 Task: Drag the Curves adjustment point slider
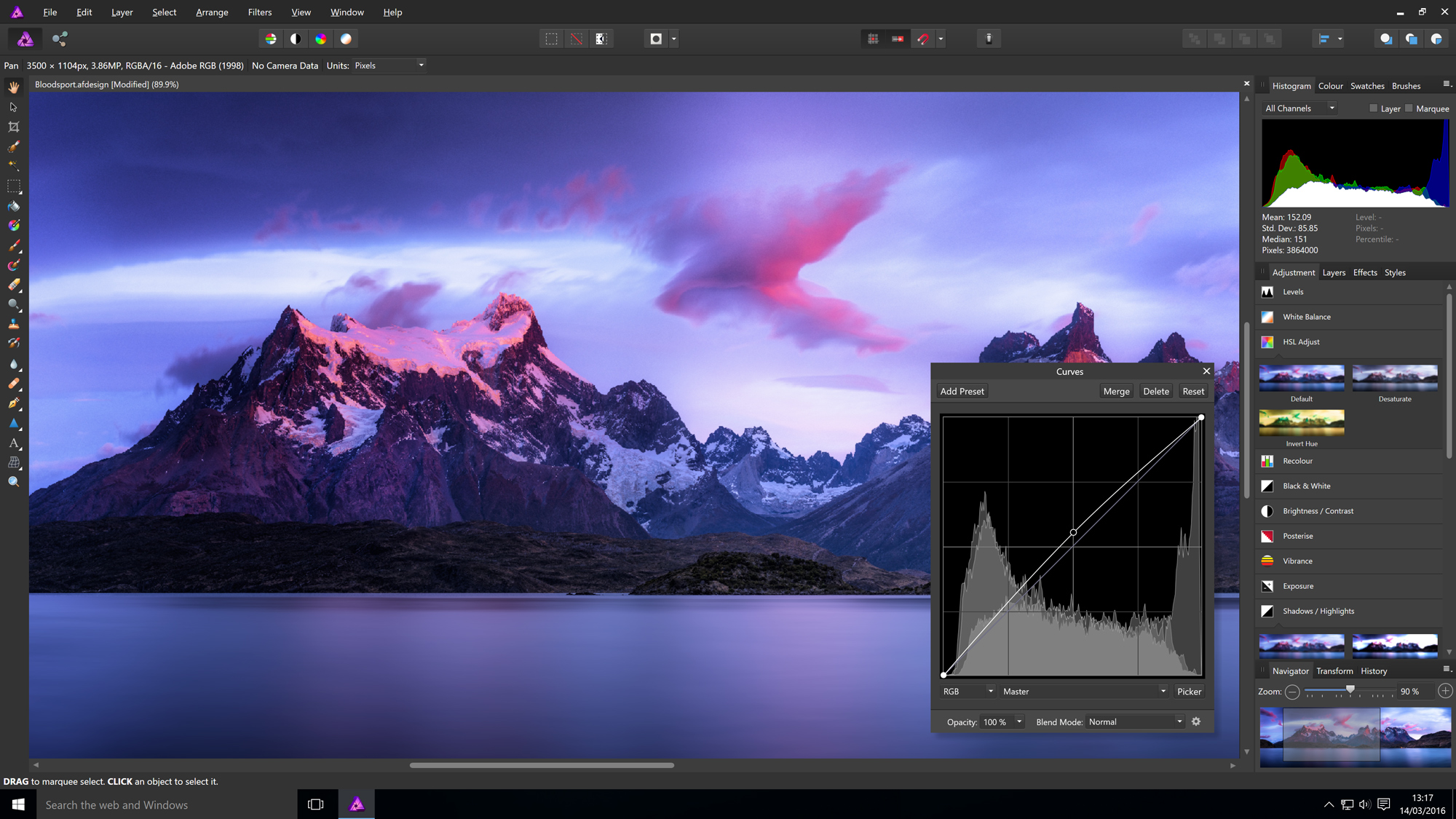[x=1073, y=532]
